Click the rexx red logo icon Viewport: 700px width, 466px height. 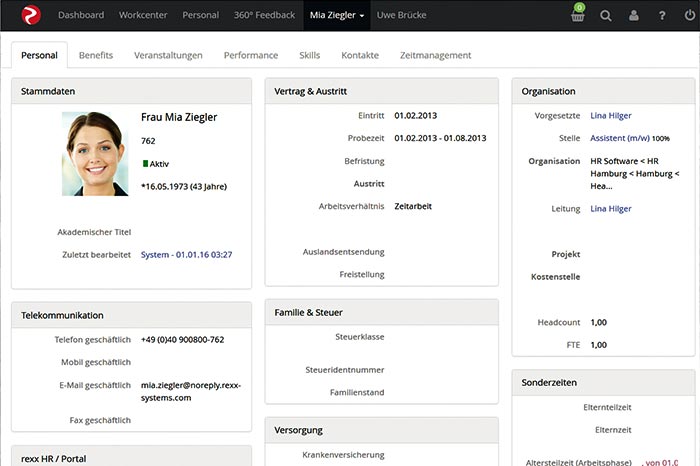31,15
